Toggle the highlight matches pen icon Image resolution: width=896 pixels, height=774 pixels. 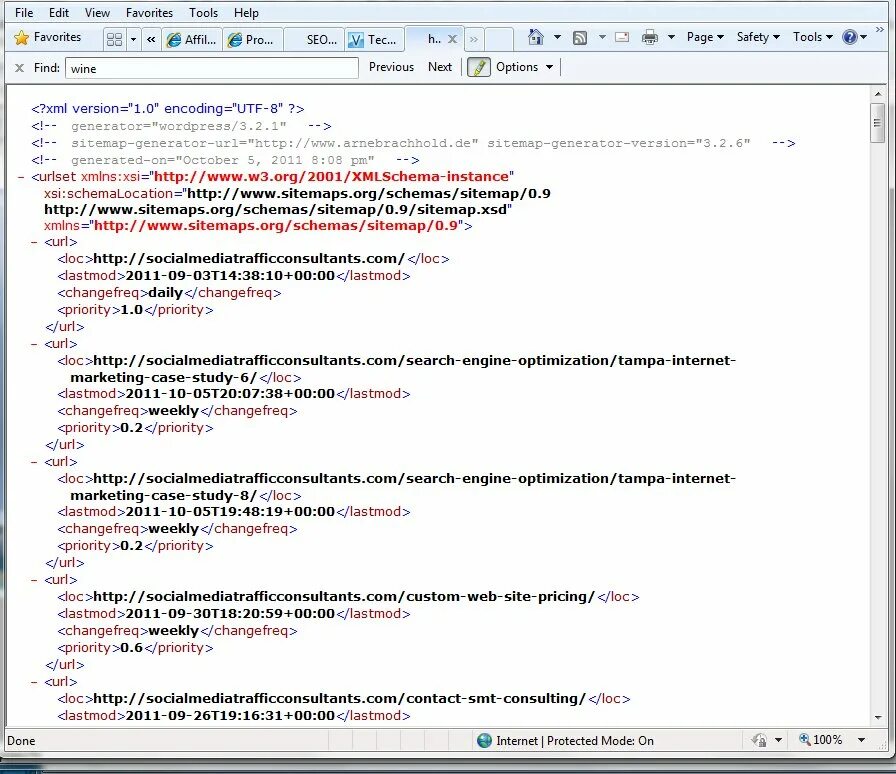(x=479, y=67)
